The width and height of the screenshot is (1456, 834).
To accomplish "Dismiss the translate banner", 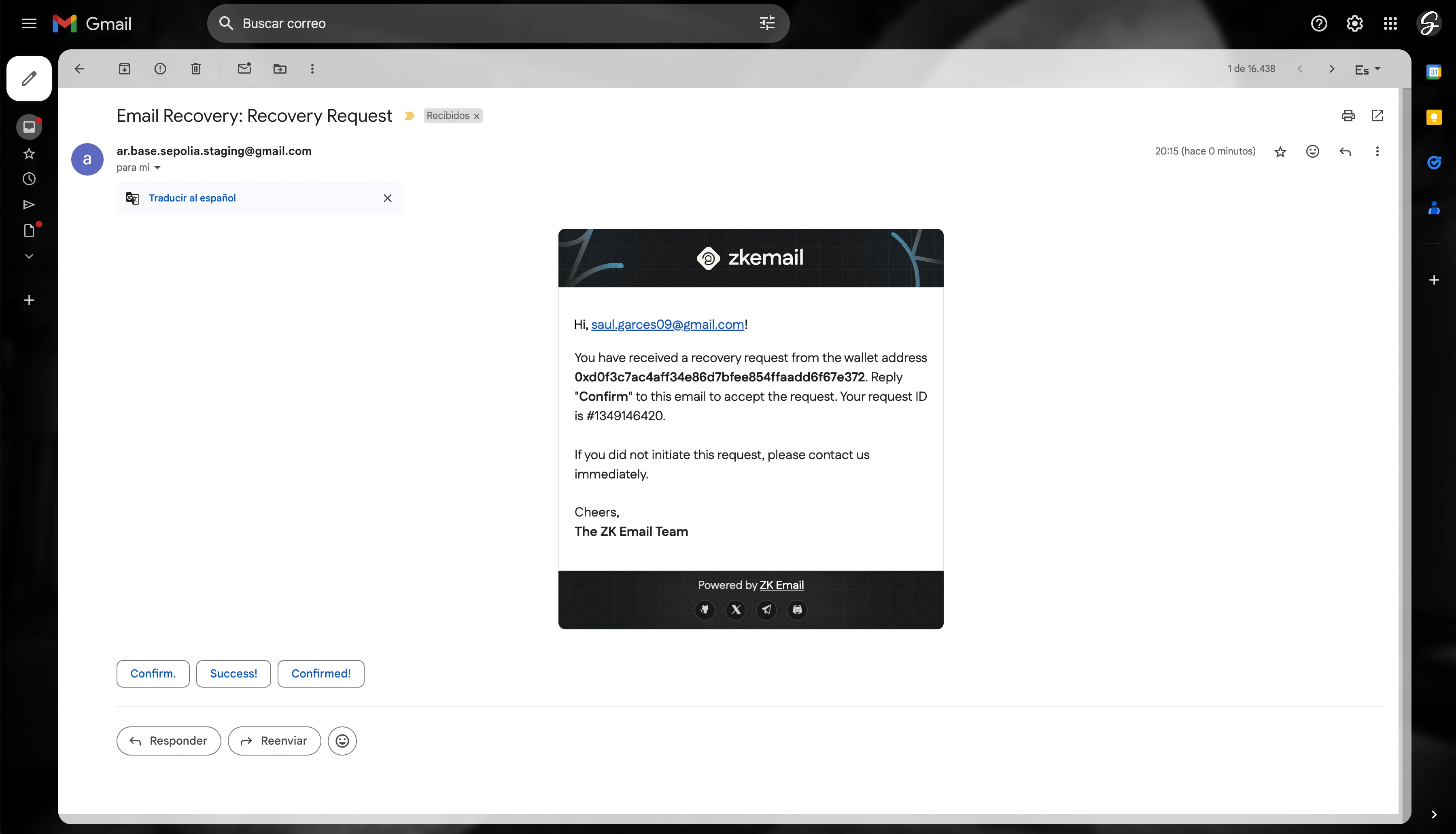I will tap(387, 198).
